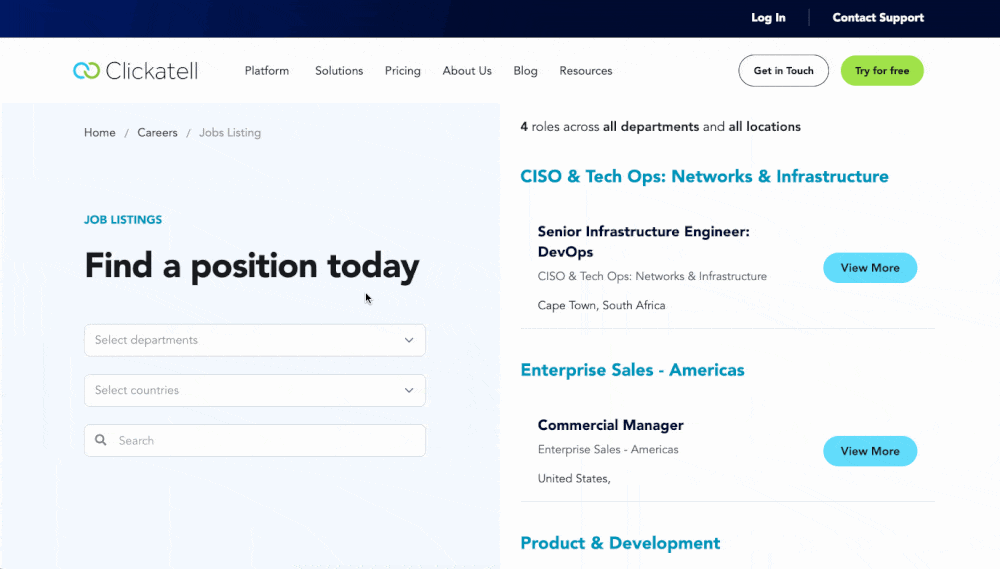Click the Enterprise Sales - Americas heading
The width and height of the screenshot is (1000, 569).
(632, 370)
